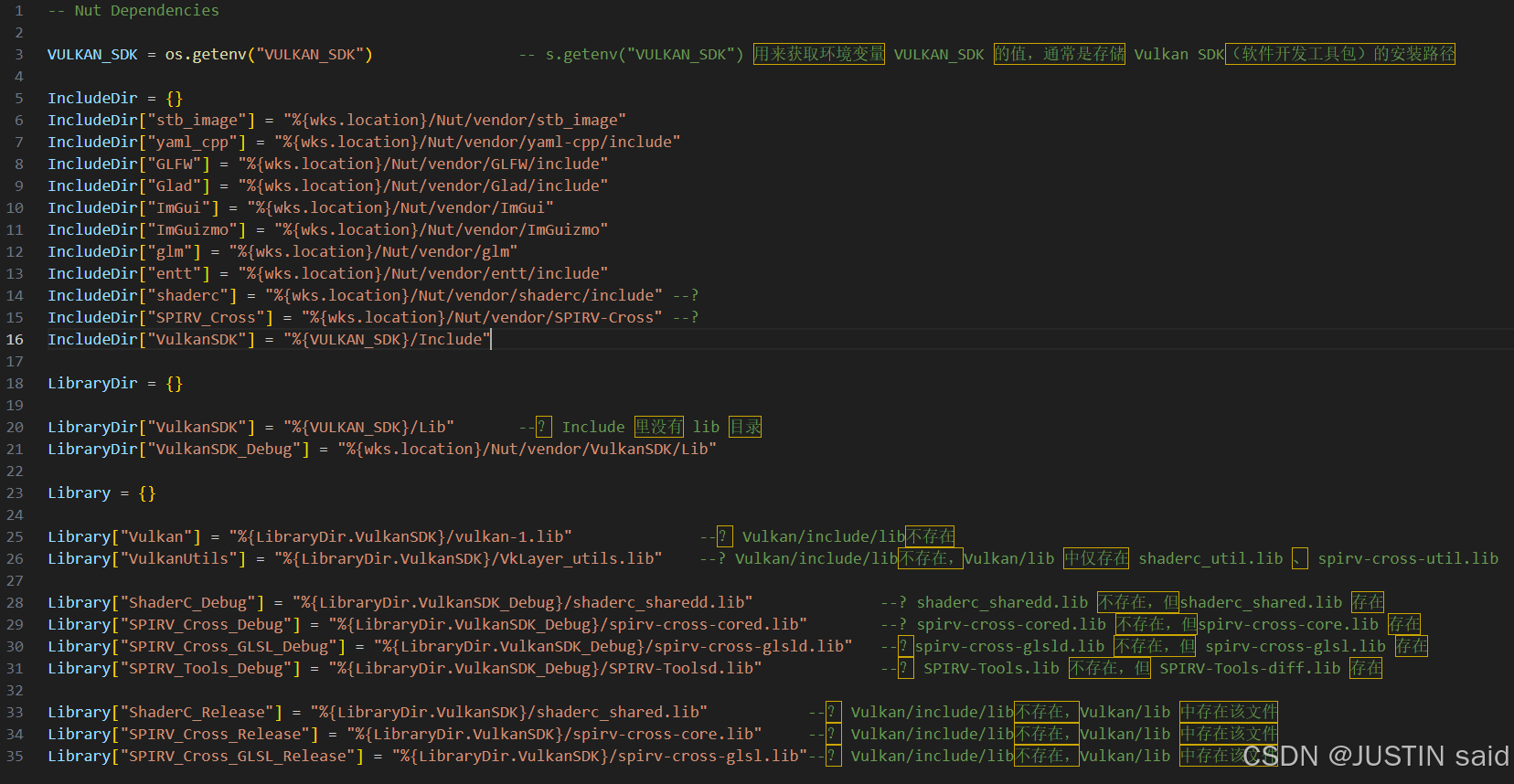
Task: Click the vulkan-1.lib path string on line 25
Action: coord(400,537)
